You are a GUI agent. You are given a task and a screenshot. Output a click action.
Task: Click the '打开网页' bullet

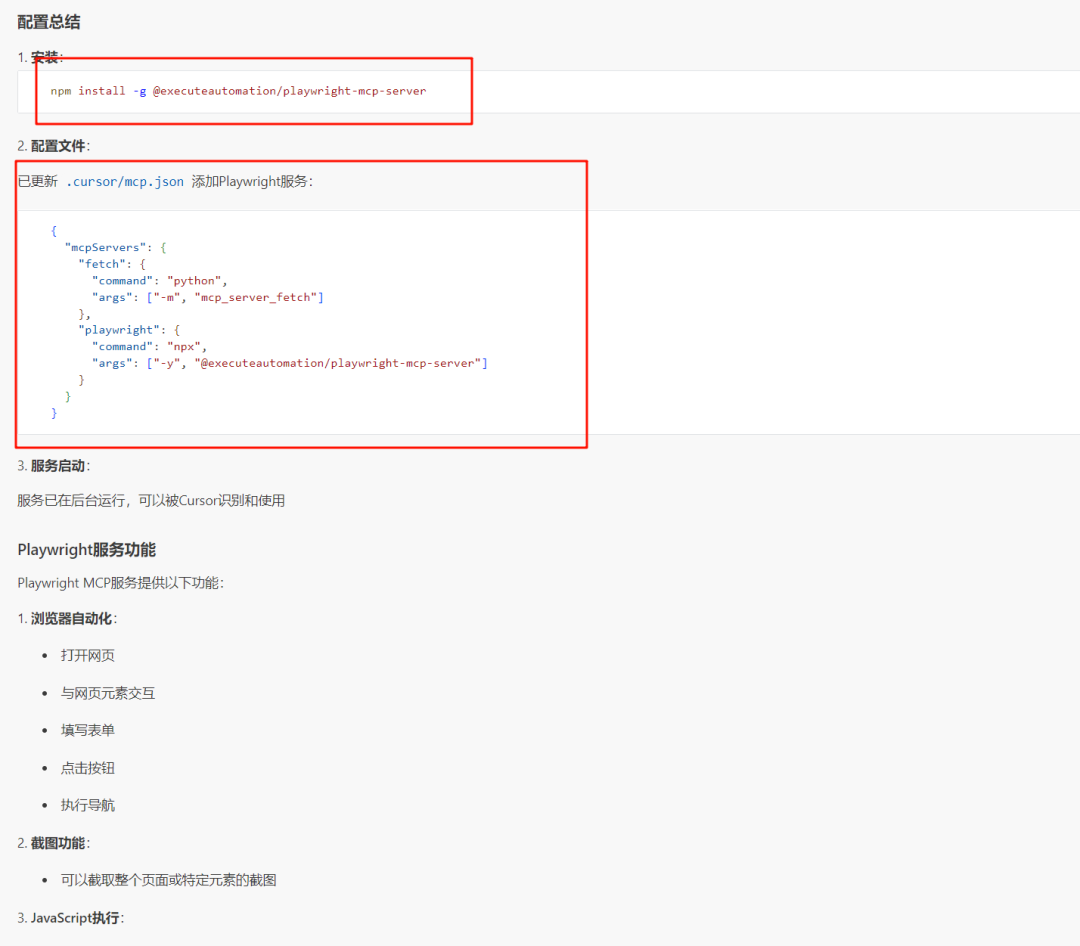pyautogui.click(x=87, y=655)
